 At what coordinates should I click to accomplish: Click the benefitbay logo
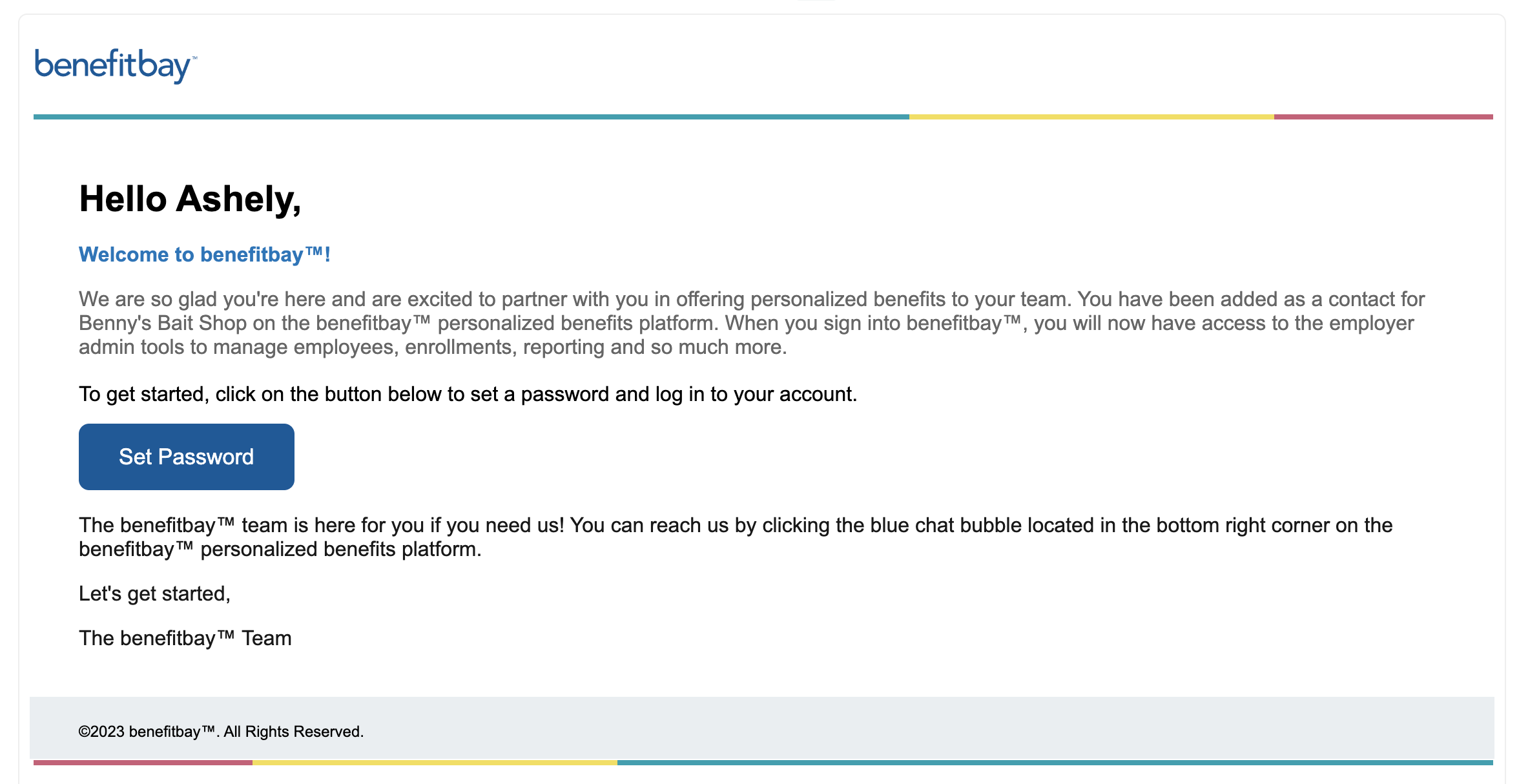(115, 65)
